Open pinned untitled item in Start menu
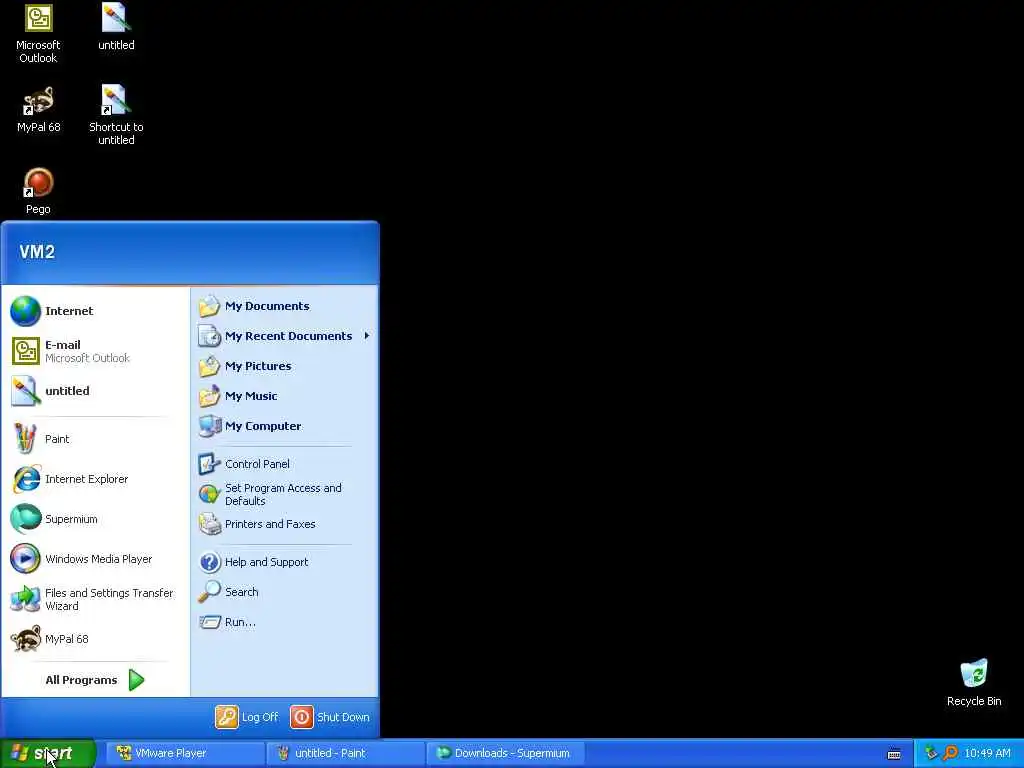The image size is (1024, 768). click(96, 391)
